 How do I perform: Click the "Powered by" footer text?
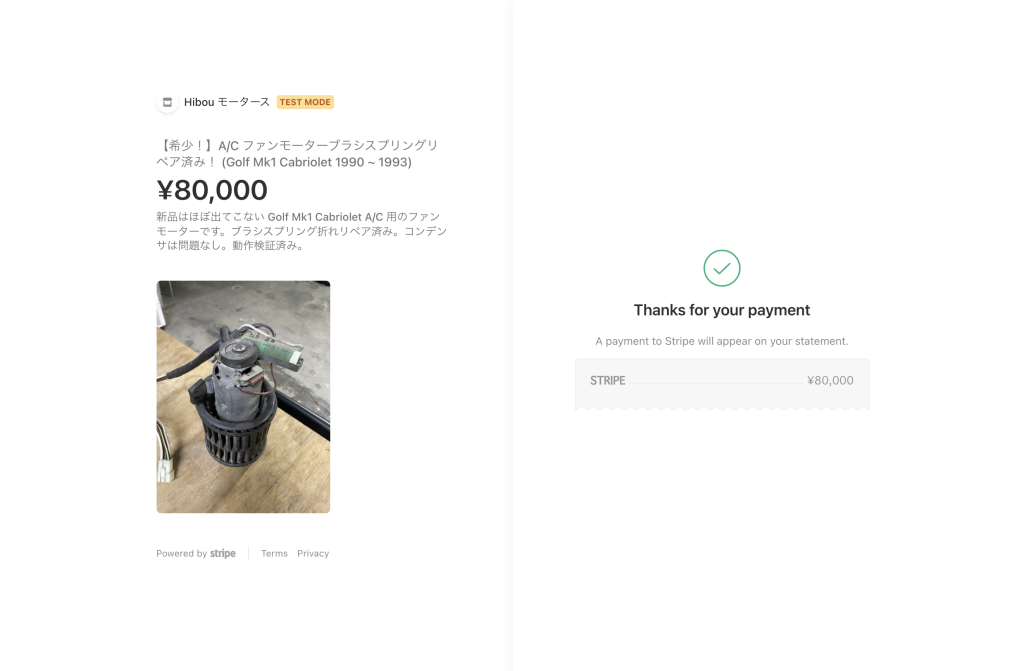[x=181, y=553]
